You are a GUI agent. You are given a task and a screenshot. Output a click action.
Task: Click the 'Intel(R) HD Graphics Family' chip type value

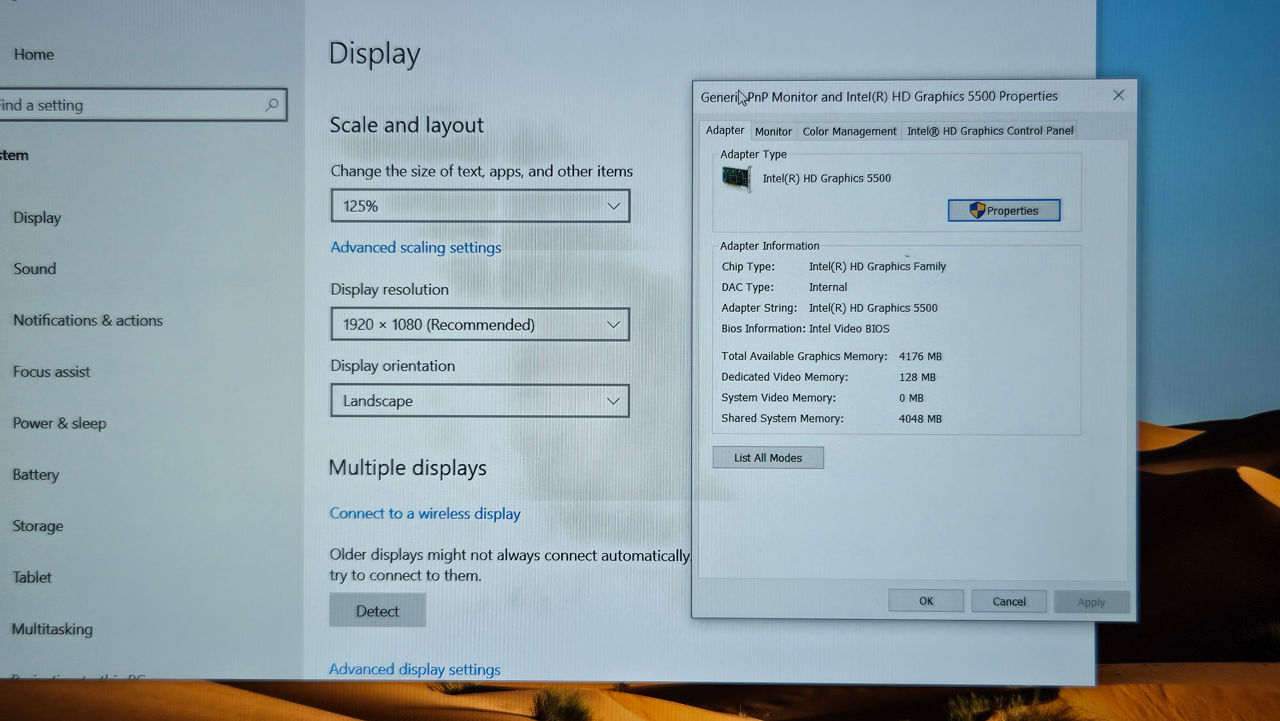pyautogui.click(x=877, y=266)
